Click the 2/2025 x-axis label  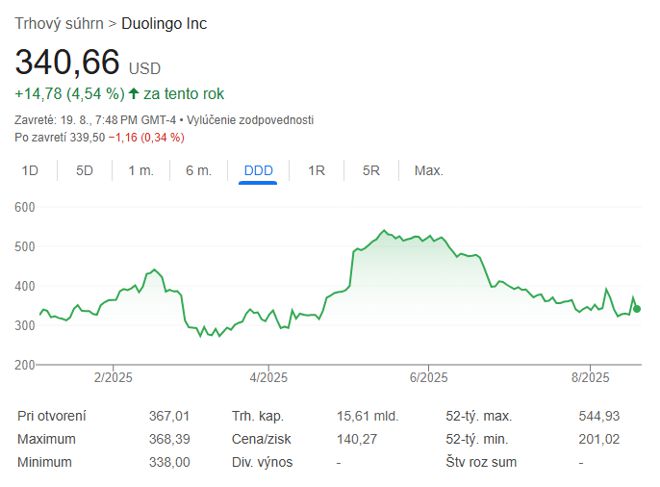click(x=113, y=377)
